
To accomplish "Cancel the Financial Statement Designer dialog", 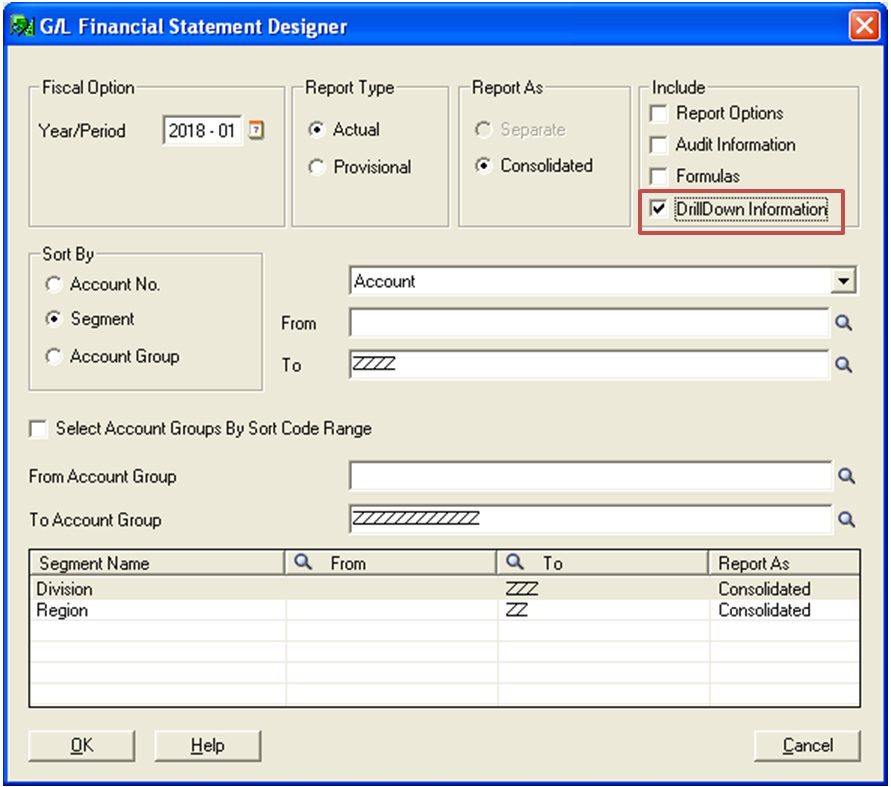I will tap(807, 746).
